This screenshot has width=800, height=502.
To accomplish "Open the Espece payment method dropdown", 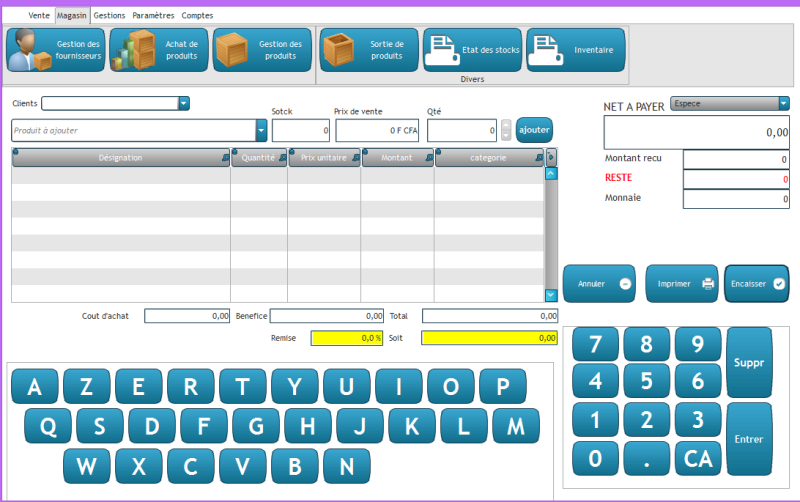I will coord(783,103).
